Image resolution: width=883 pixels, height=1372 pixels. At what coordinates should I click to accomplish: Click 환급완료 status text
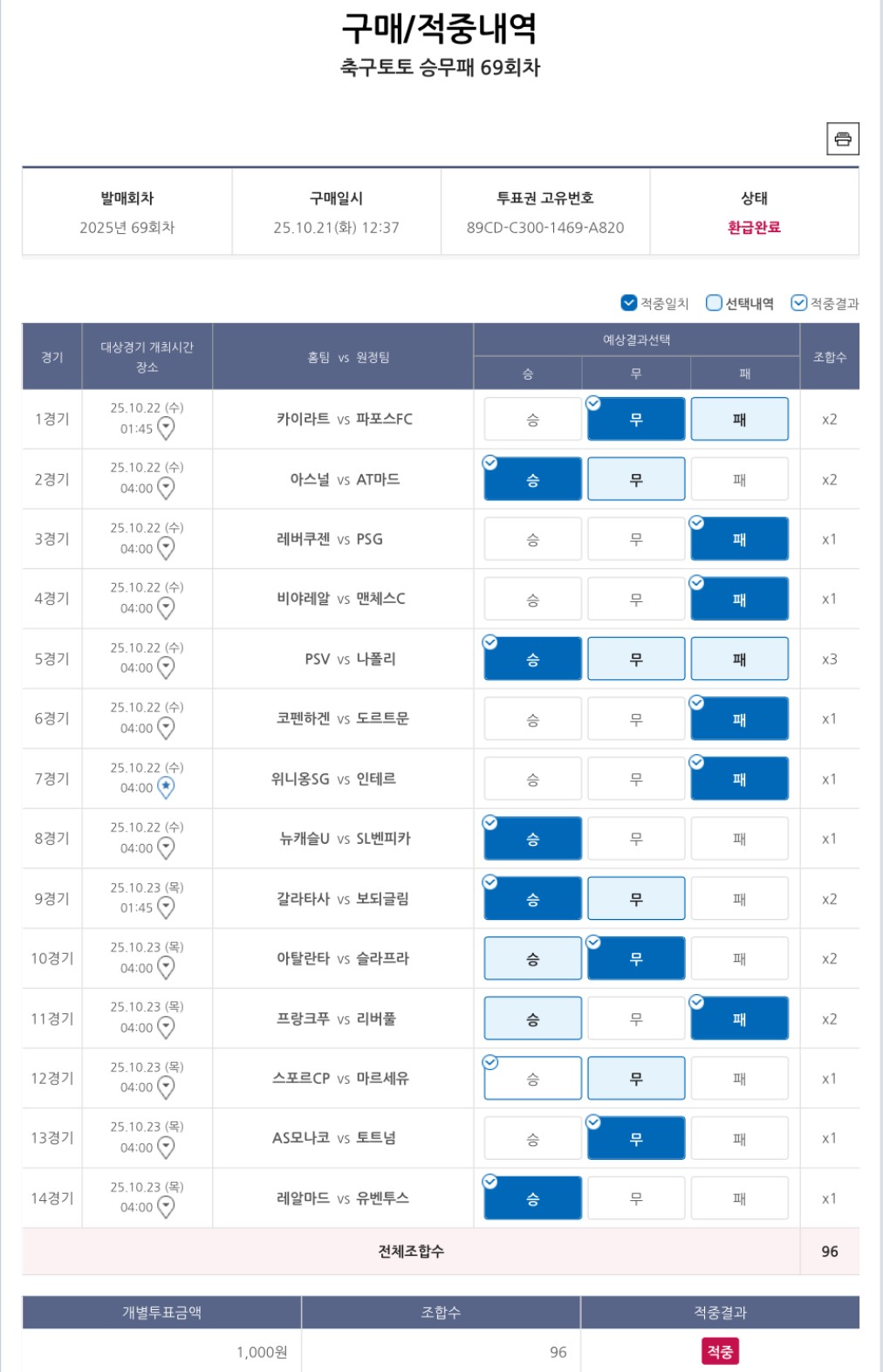click(754, 227)
